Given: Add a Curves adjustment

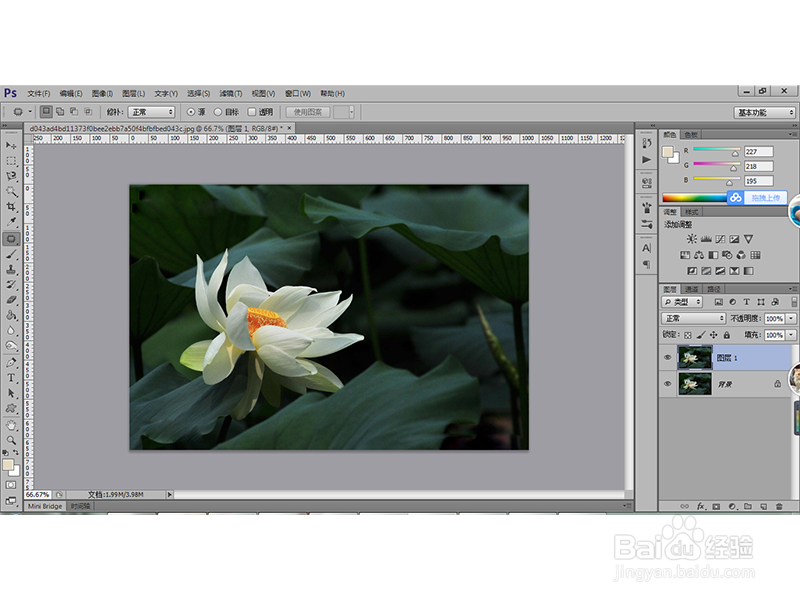Looking at the screenshot, I should click(720, 239).
